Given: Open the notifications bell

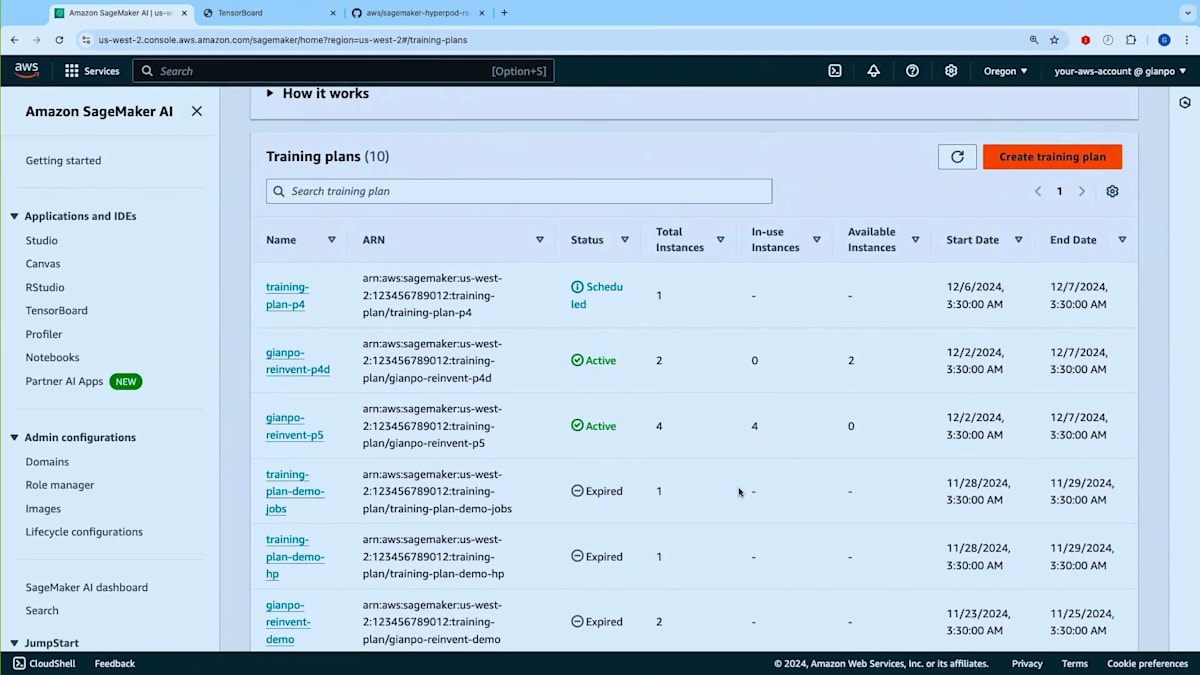Looking at the screenshot, I should [873, 71].
